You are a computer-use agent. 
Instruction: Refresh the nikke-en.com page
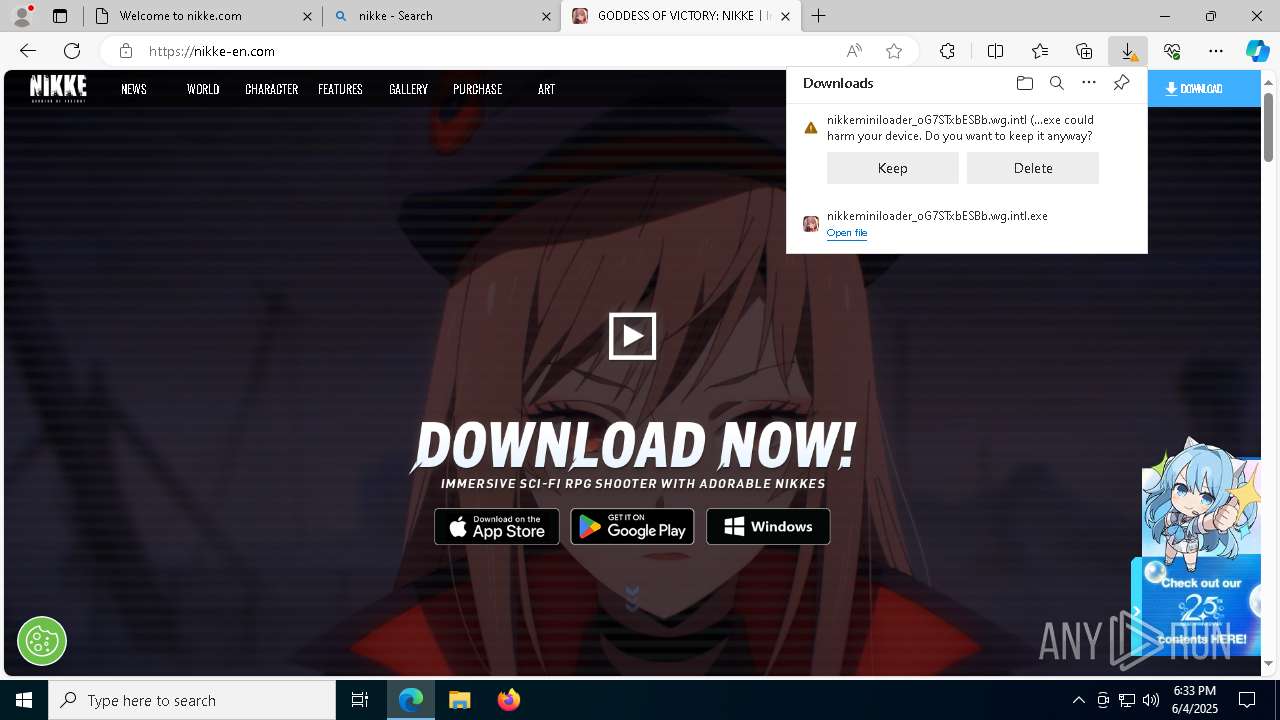[x=72, y=51]
